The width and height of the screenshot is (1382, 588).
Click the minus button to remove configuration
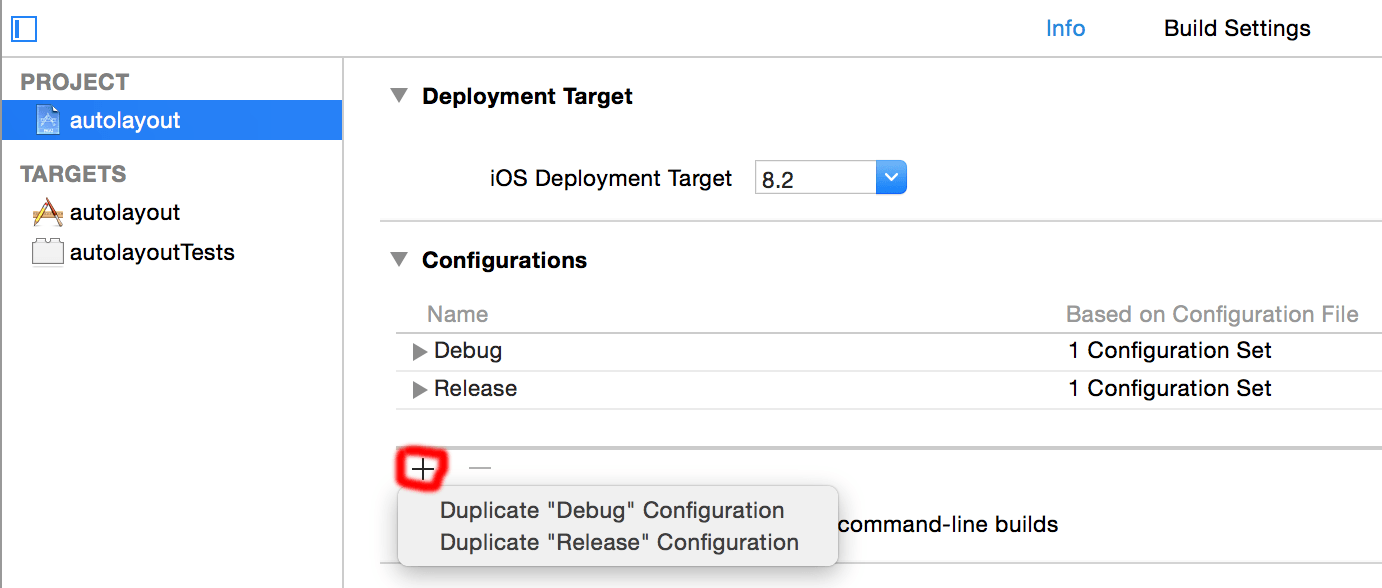pos(480,468)
